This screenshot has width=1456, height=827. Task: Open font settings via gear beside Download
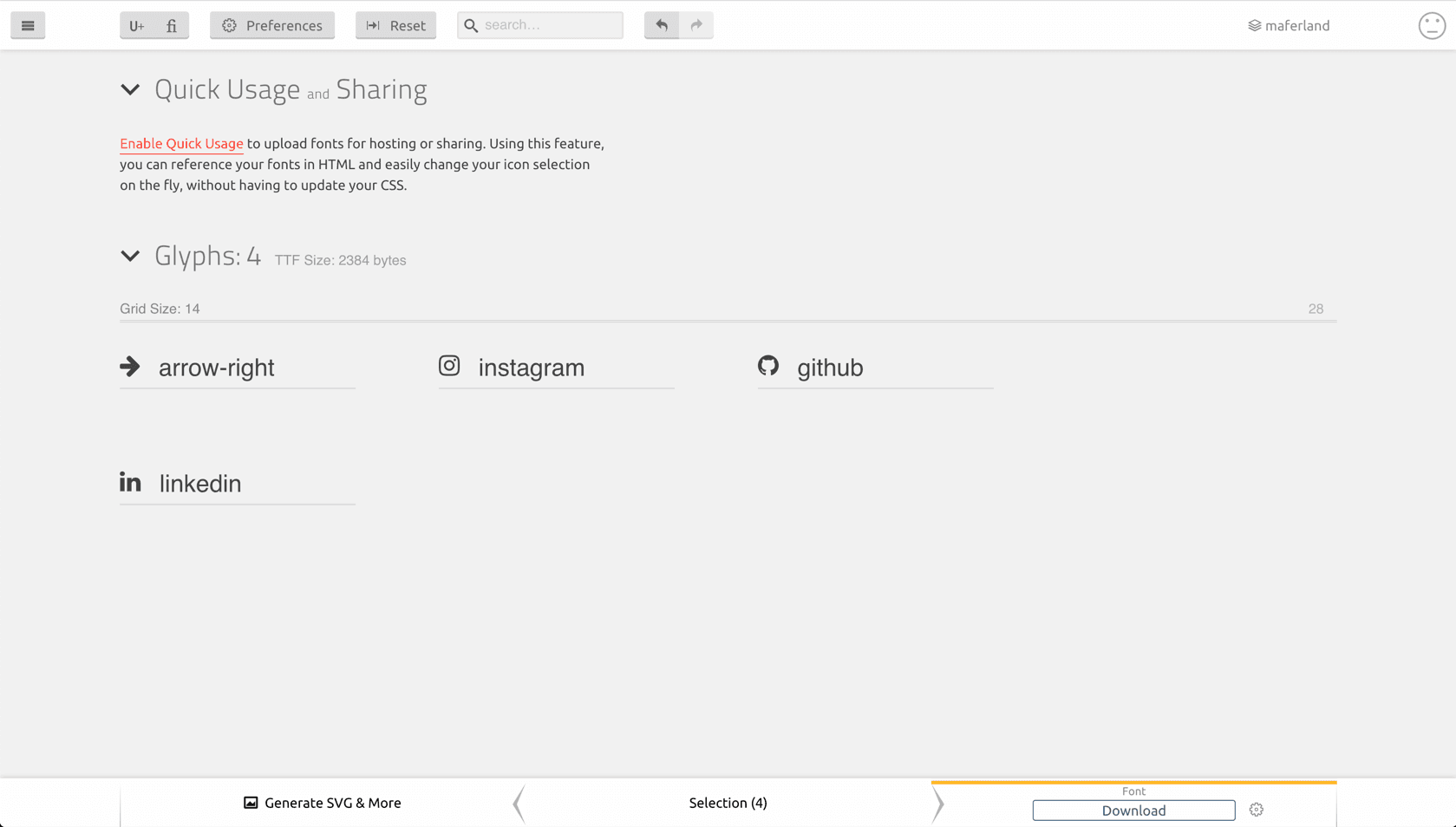point(1257,809)
